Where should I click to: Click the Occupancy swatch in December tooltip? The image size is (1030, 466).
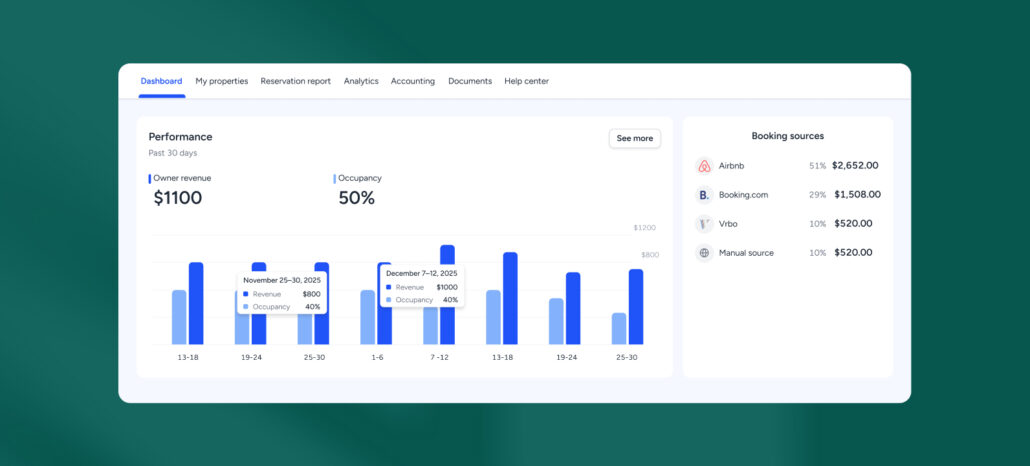tap(388, 300)
